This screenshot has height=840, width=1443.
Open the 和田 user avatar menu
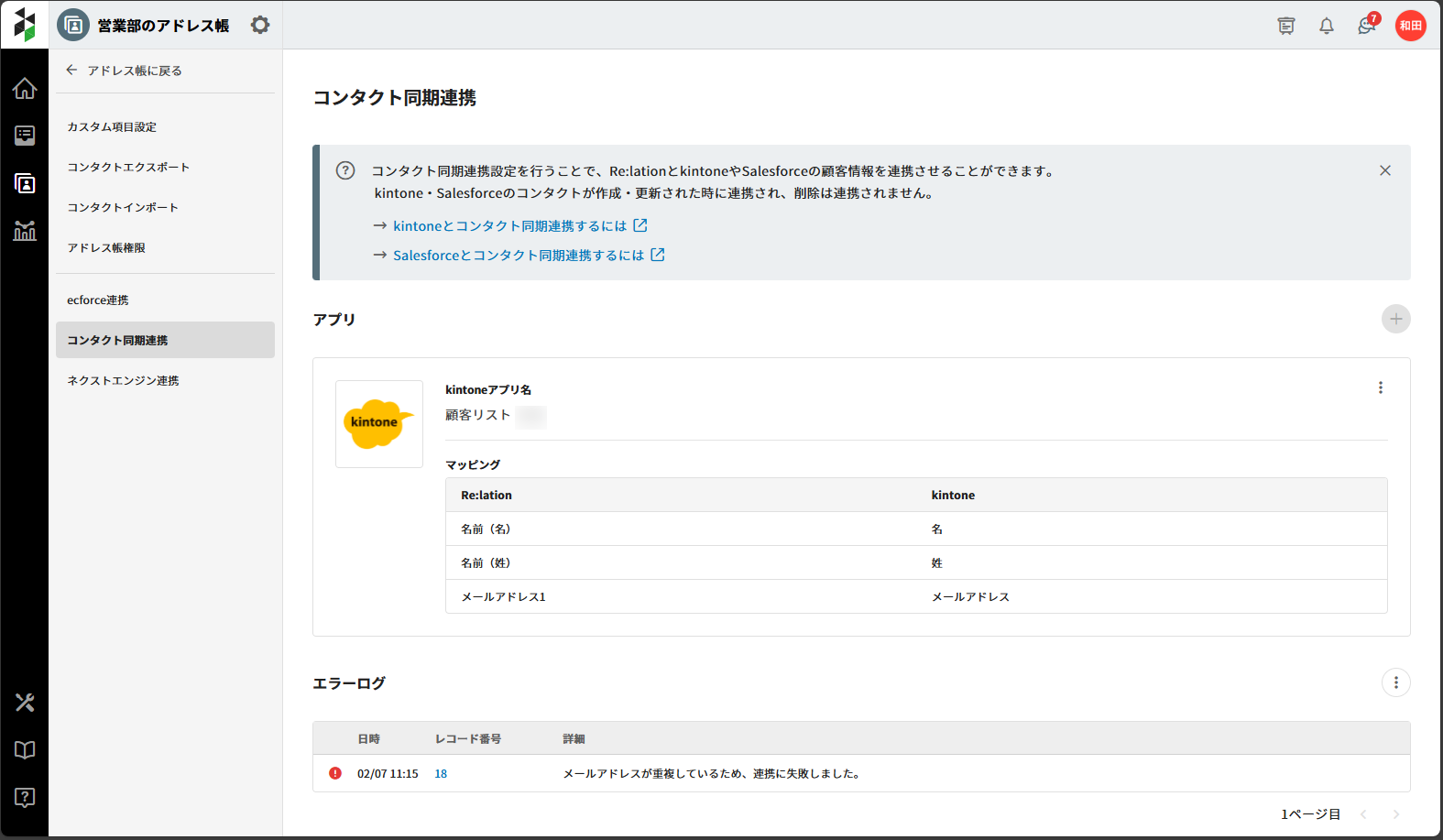[x=1410, y=26]
